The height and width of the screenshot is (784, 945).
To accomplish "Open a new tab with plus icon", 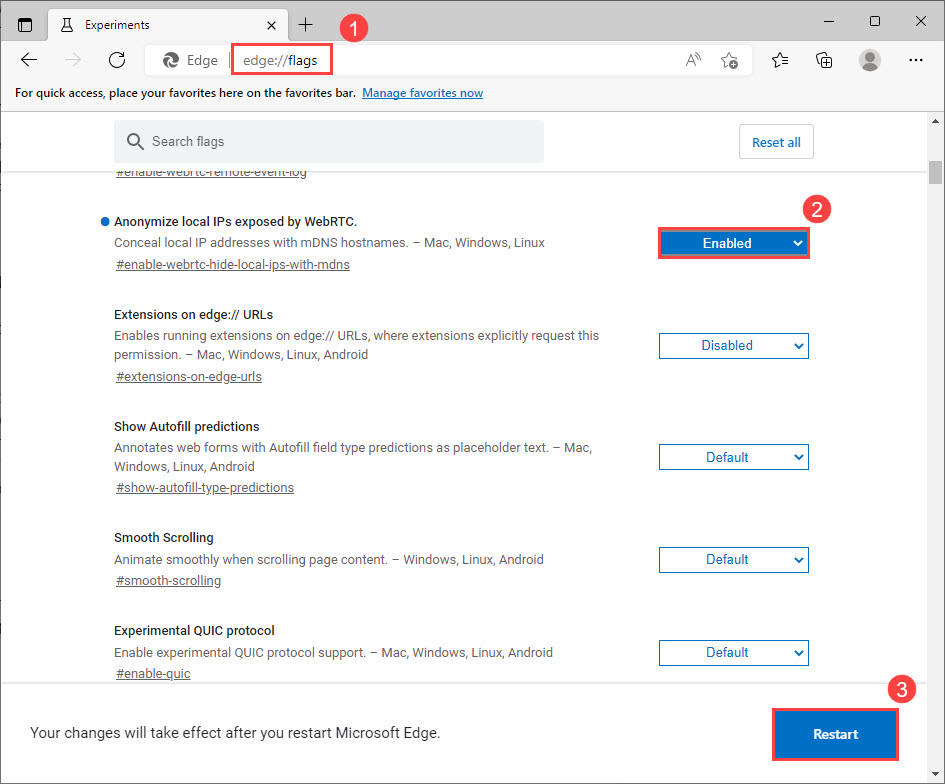I will [x=306, y=25].
